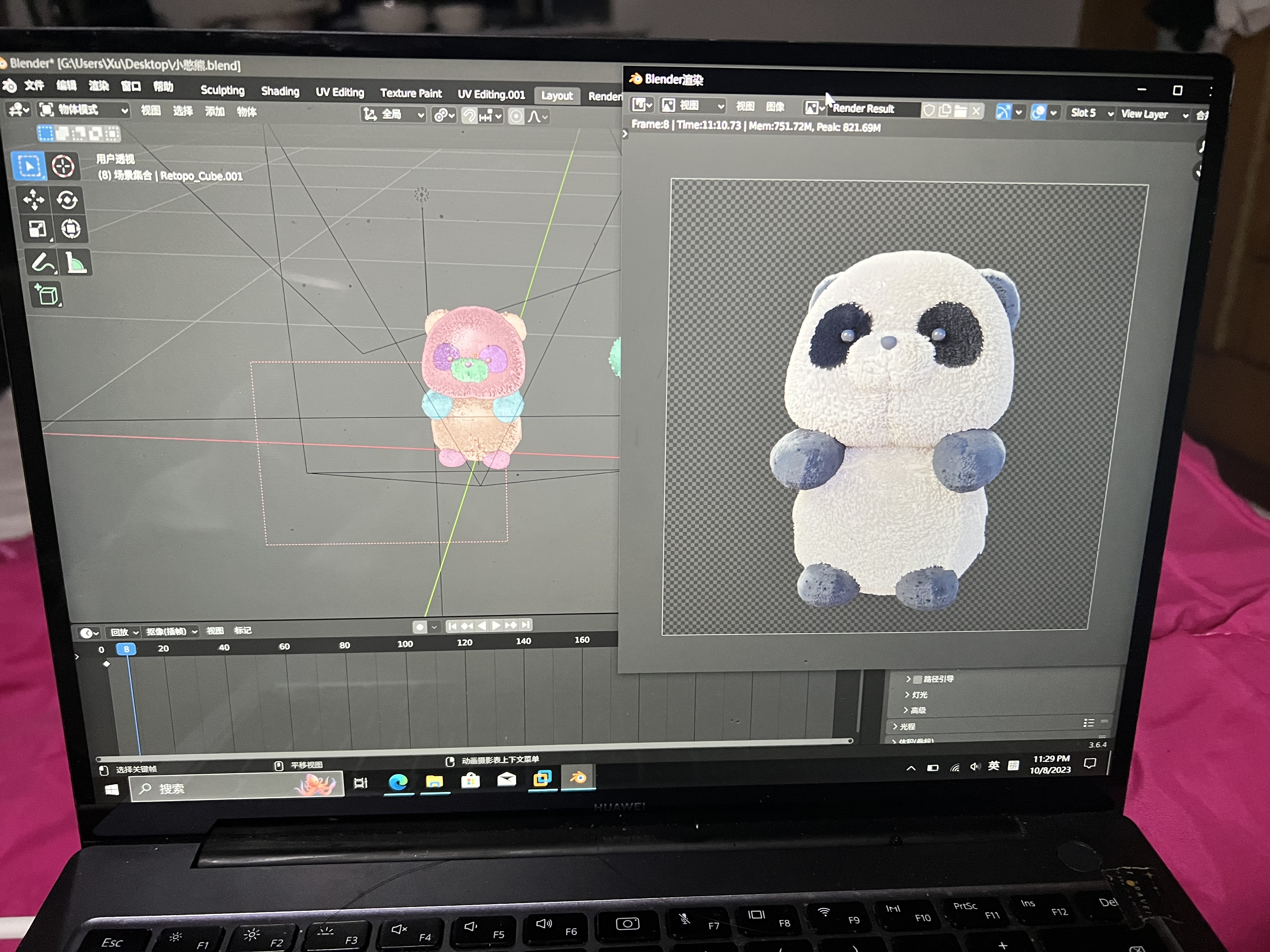Select the Measure ruler tool
This screenshot has width=1270, height=952.
click(75, 263)
